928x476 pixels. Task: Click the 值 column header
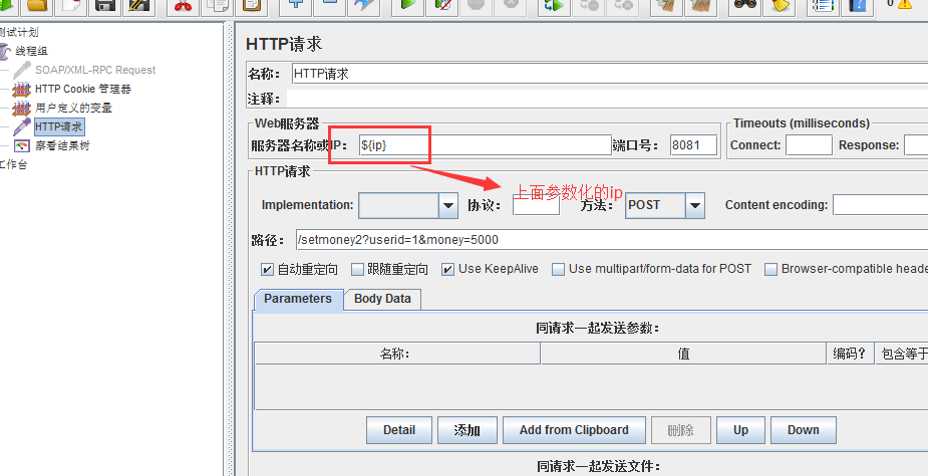point(684,353)
